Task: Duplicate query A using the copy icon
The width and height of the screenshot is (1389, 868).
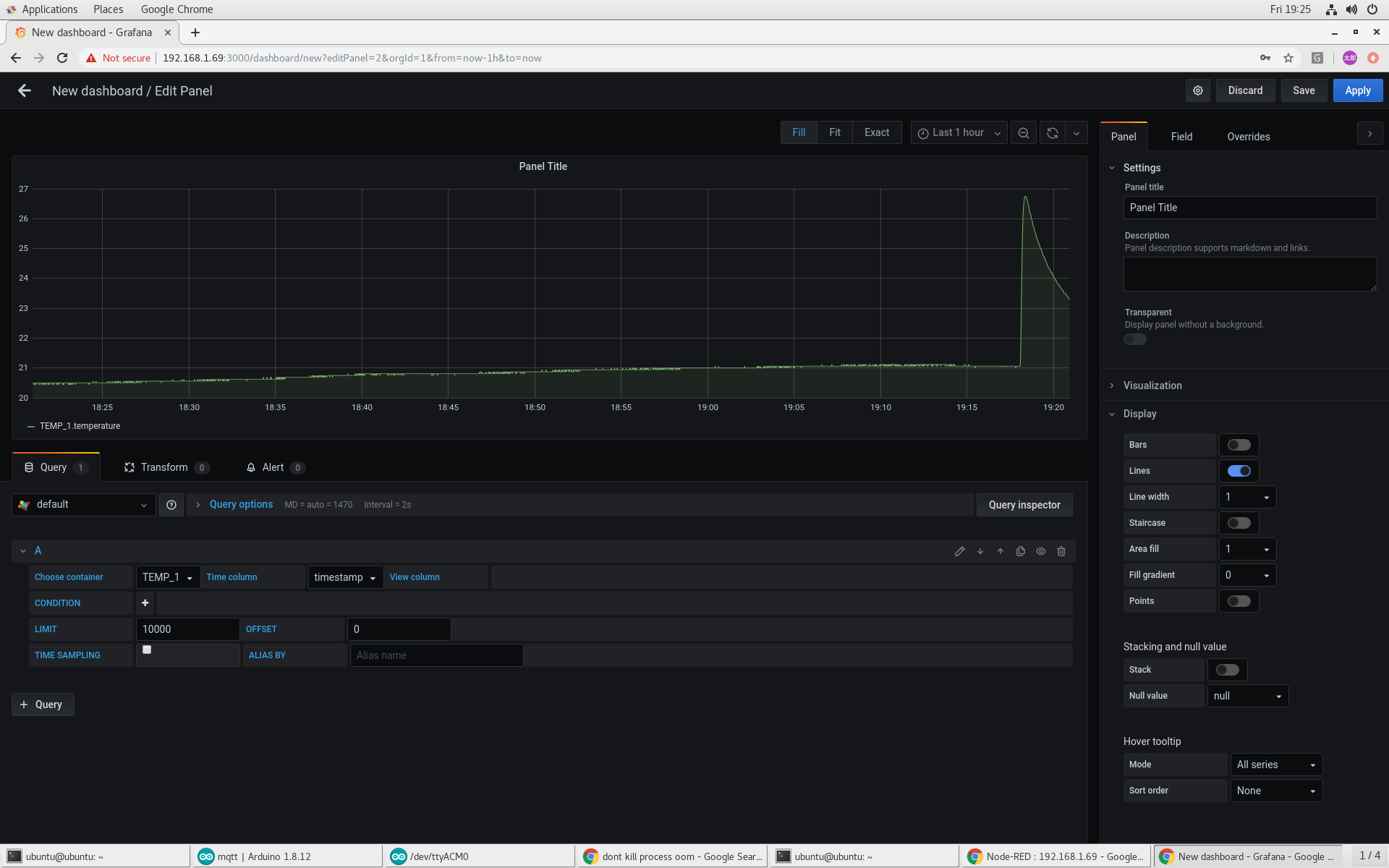Action: pos(1021,551)
